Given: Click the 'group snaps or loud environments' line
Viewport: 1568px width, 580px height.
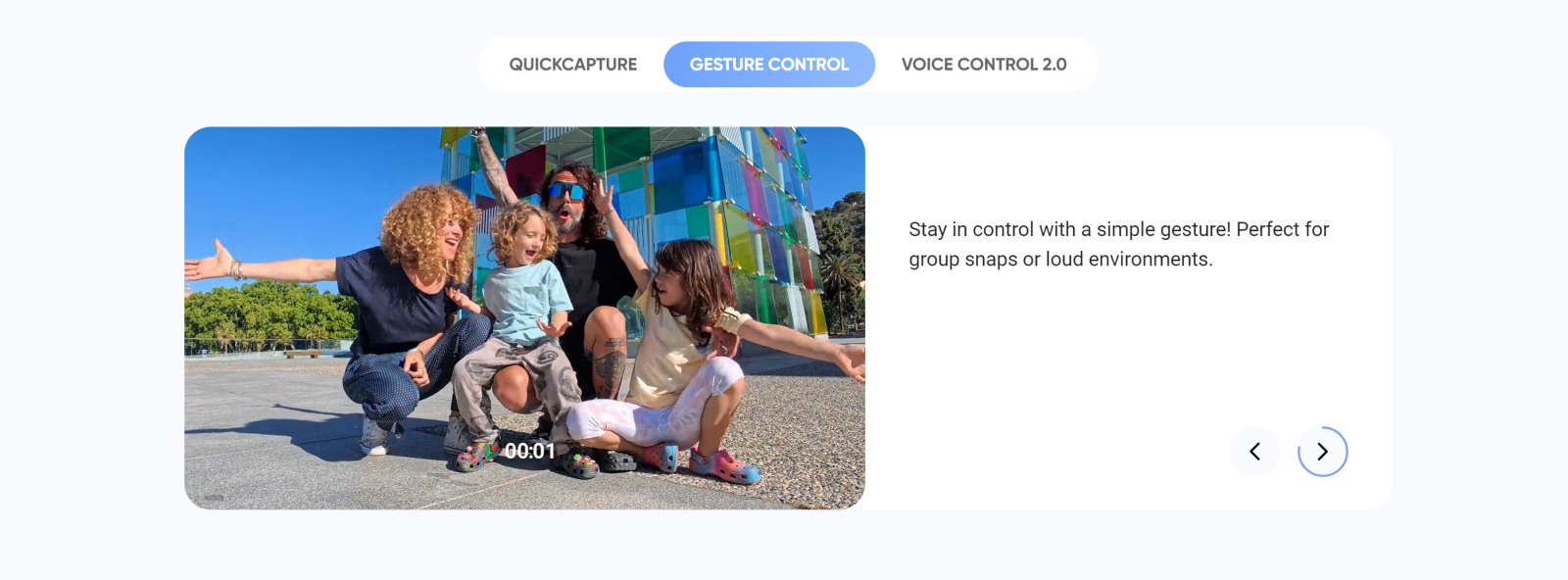Looking at the screenshot, I should coord(1060,260).
